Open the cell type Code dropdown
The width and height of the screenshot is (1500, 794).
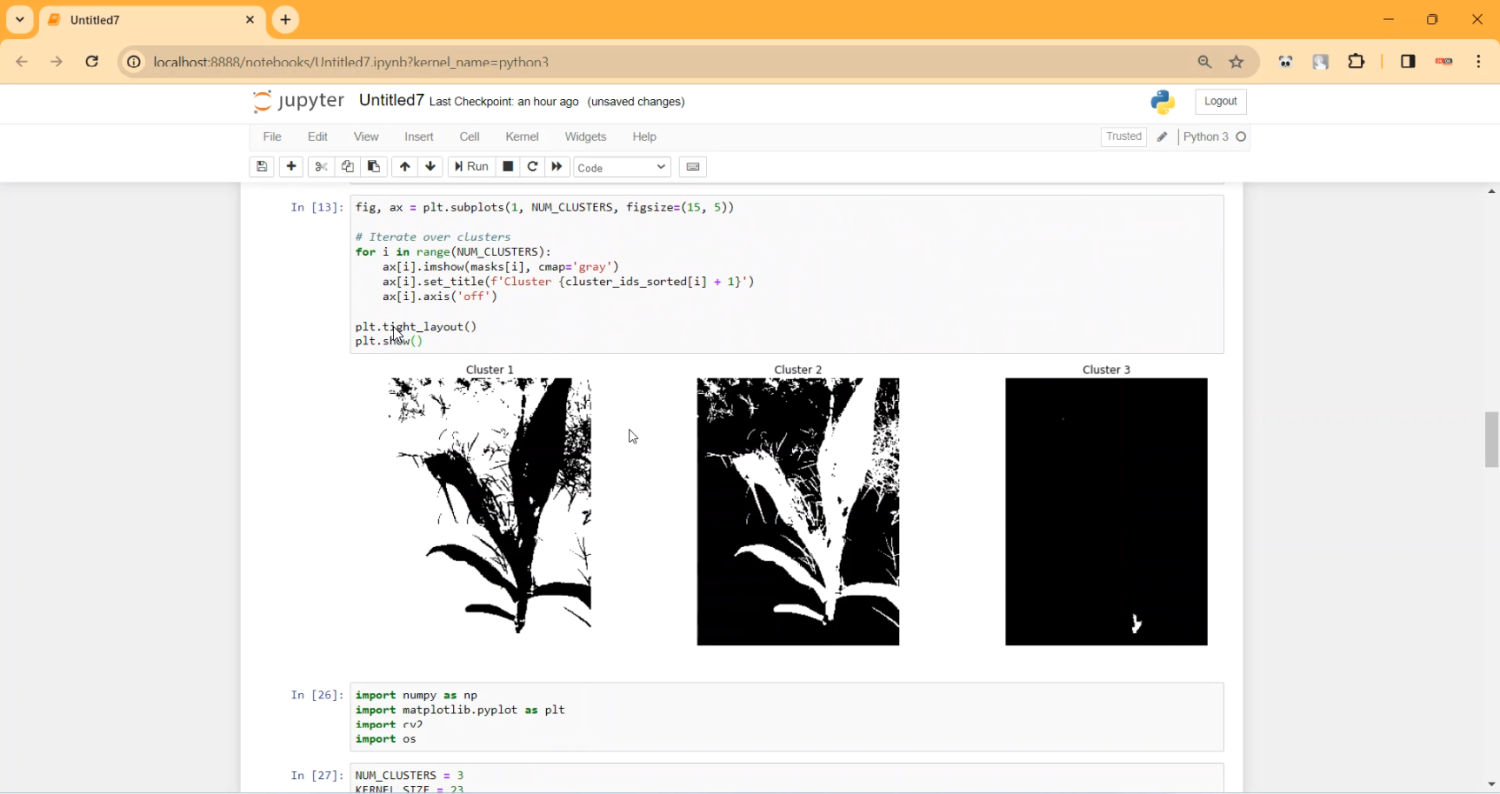point(621,167)
